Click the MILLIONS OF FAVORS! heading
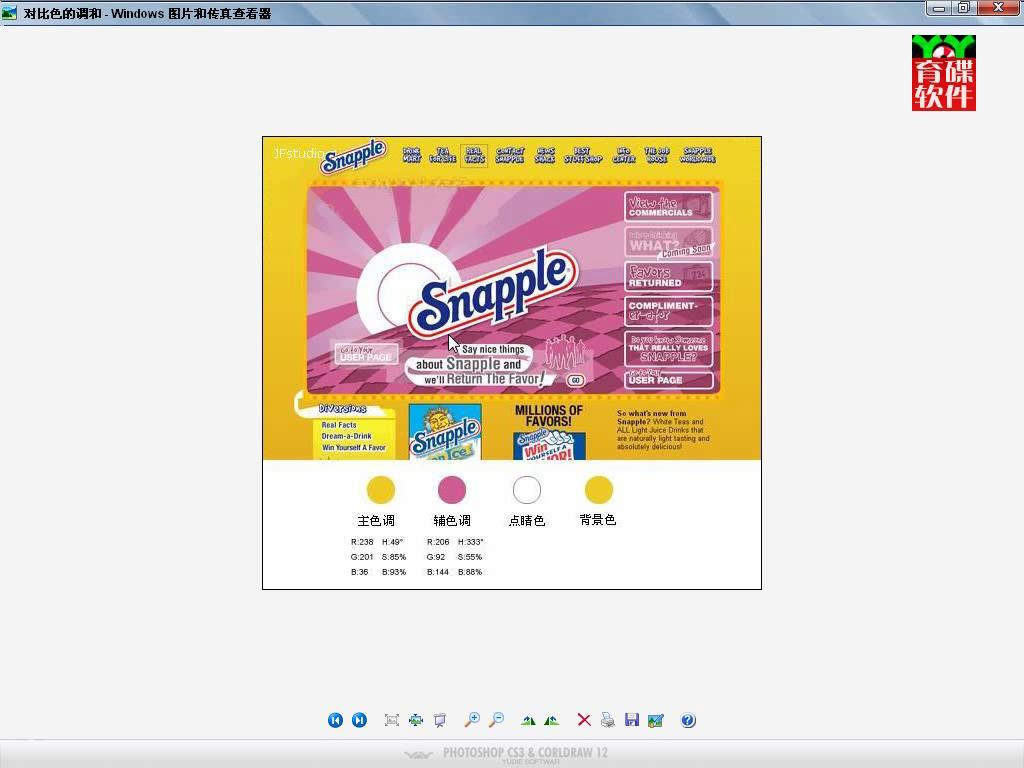The width and height of the screenshot is (1024, 768). (x=549, y=416)
